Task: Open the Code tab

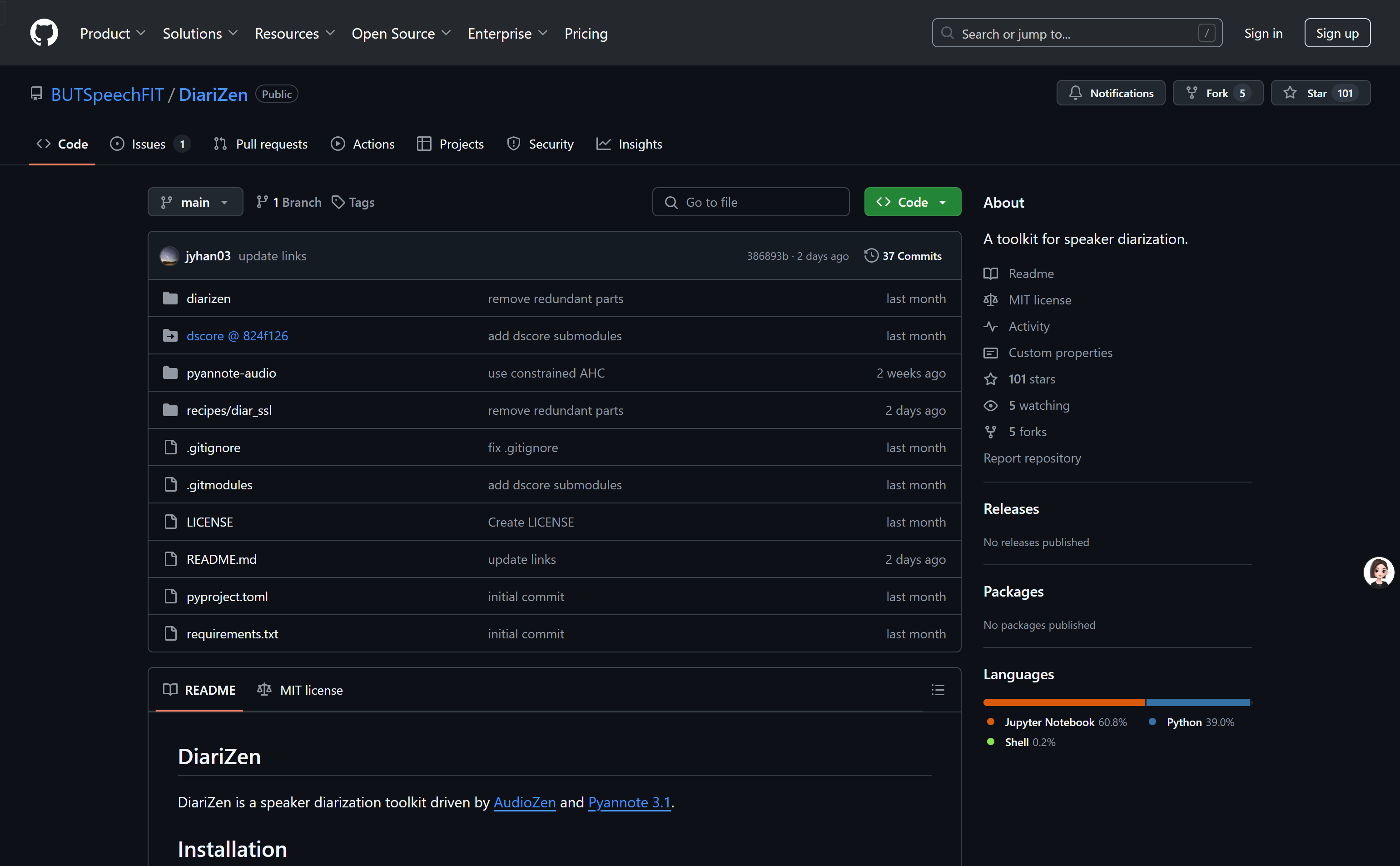Action: coord(62,144)
